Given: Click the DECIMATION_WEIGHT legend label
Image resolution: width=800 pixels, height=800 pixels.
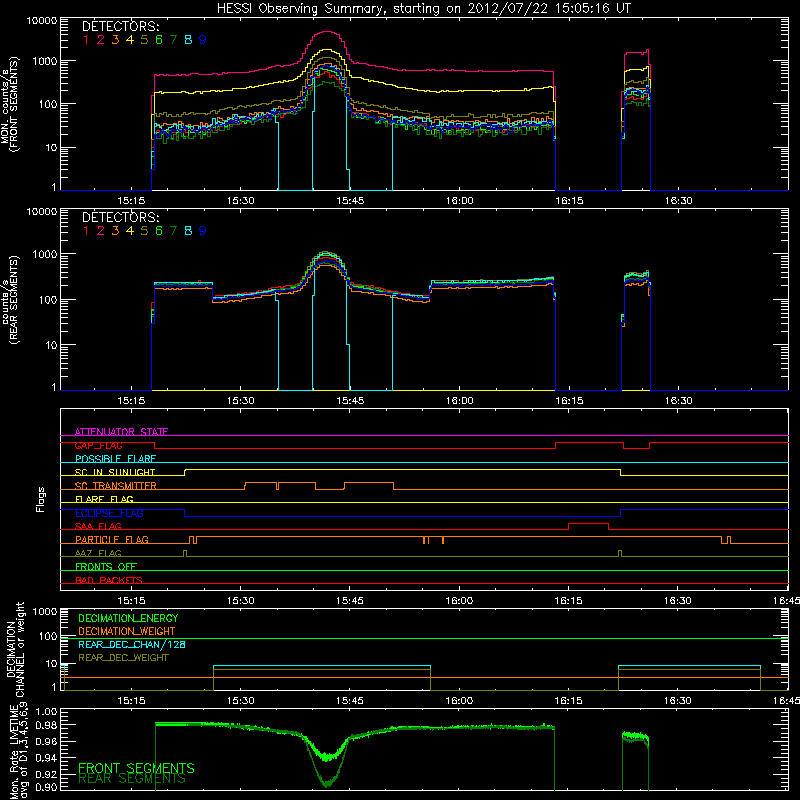Looking at the screenshot, I should point(127,631).
